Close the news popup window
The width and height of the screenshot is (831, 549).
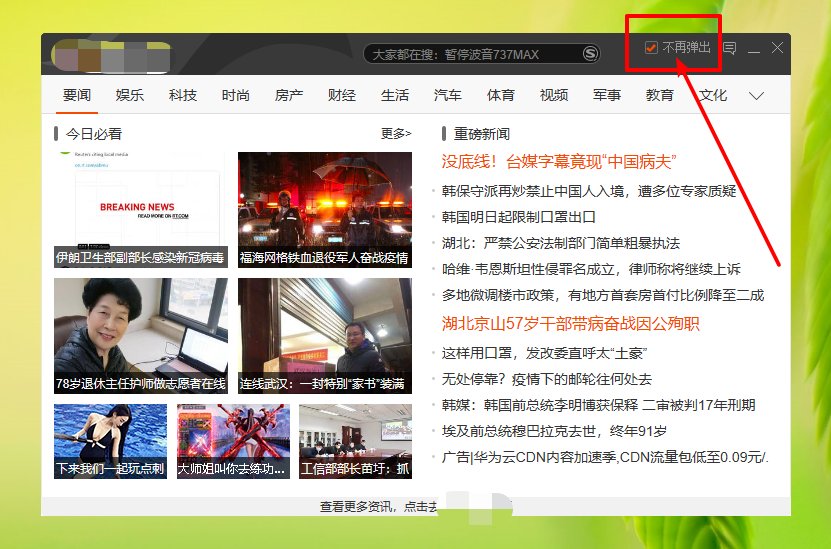(x=777, y=48)
